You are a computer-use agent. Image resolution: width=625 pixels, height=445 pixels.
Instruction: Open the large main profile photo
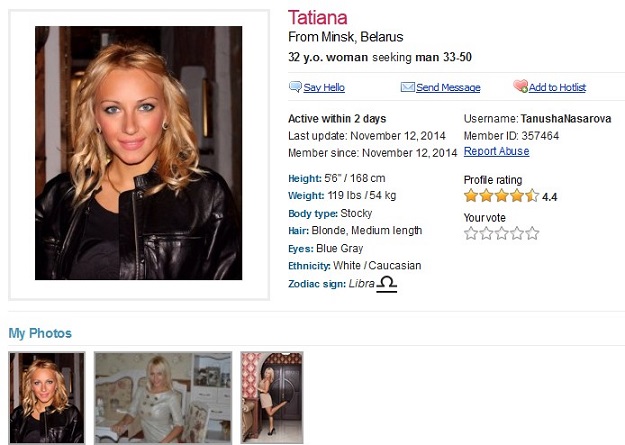[x=139, y=154]
